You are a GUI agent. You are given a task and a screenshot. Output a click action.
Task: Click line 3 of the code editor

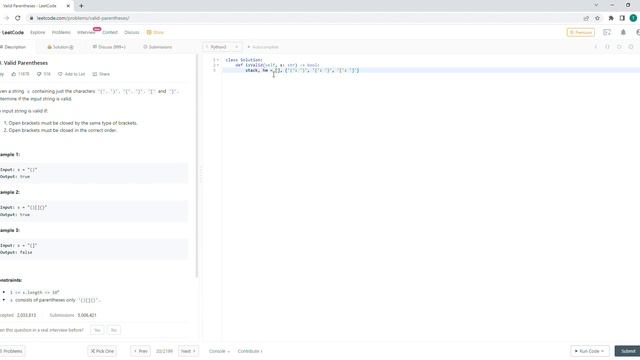pyautogui.click(x=431, y=70)
